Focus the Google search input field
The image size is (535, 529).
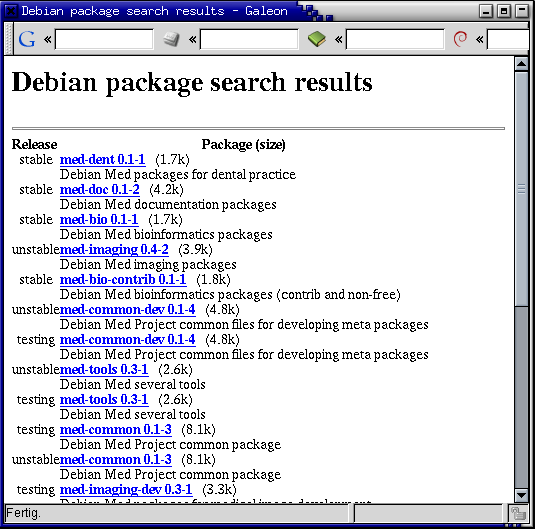click(x=104, y=39)
